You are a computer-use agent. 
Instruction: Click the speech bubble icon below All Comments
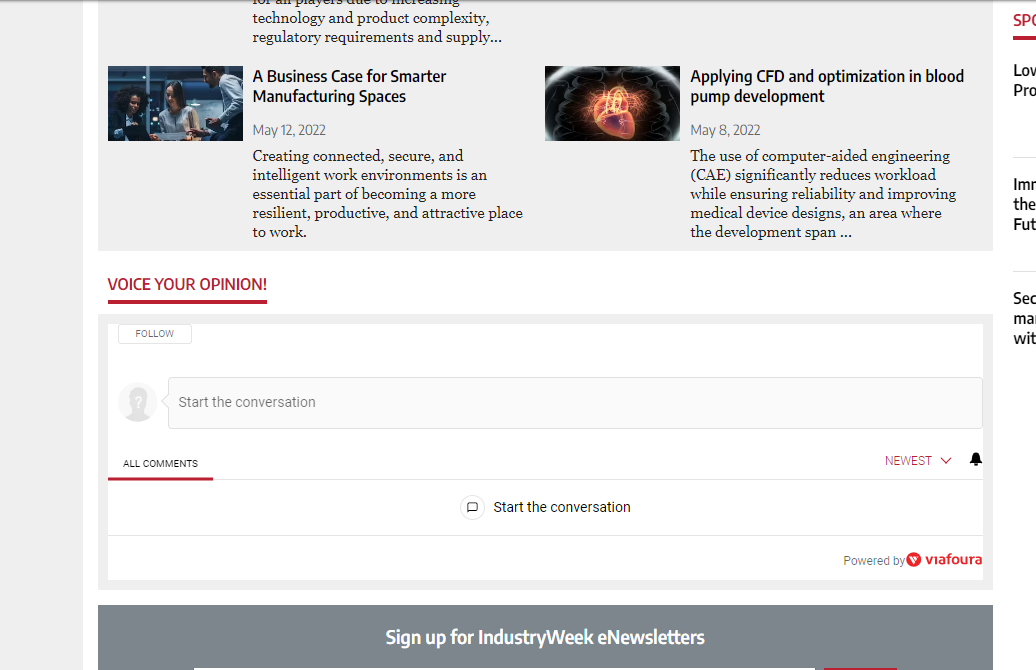tap(472, 507)
